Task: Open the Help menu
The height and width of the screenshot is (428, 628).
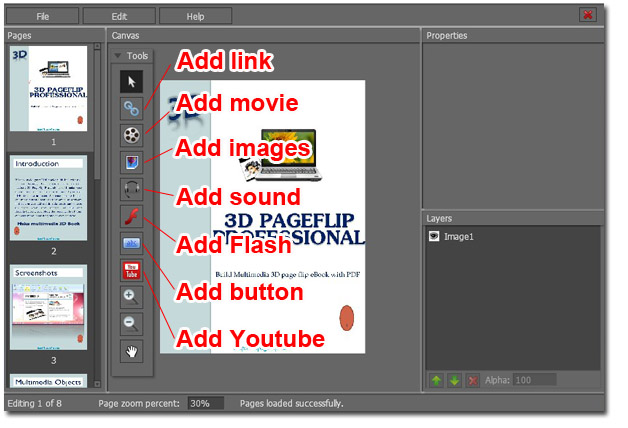Action: coord(195,16)
